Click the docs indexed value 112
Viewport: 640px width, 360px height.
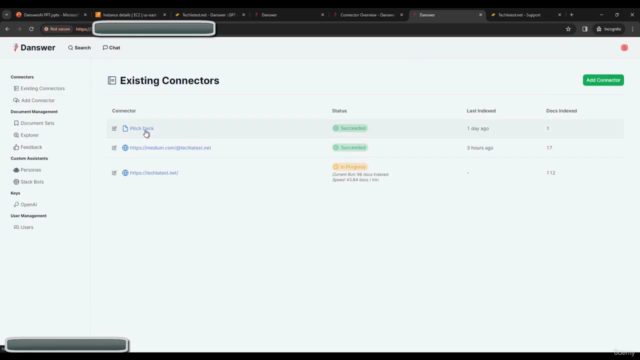point(551,173)
